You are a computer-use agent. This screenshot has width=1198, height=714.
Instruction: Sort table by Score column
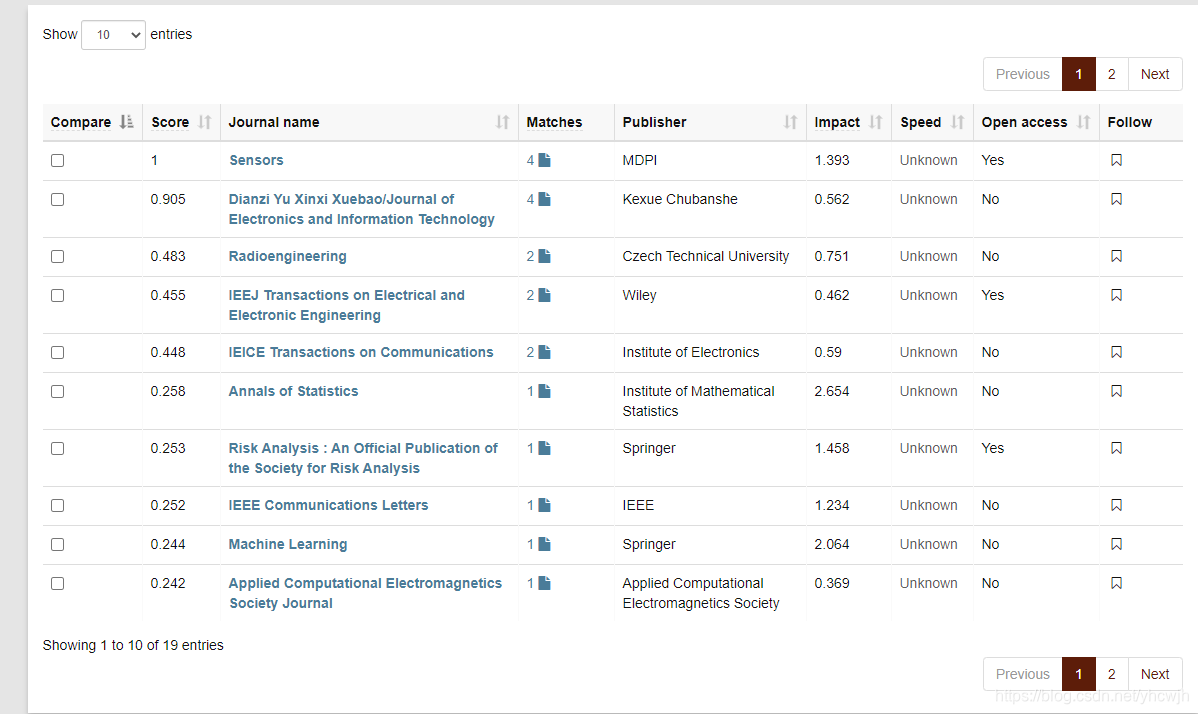tap(181, 122)
